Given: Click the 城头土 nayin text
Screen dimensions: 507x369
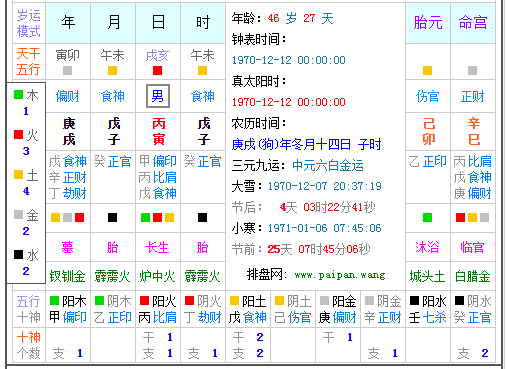Looking at the screenshot, I should tap(428, 276).
